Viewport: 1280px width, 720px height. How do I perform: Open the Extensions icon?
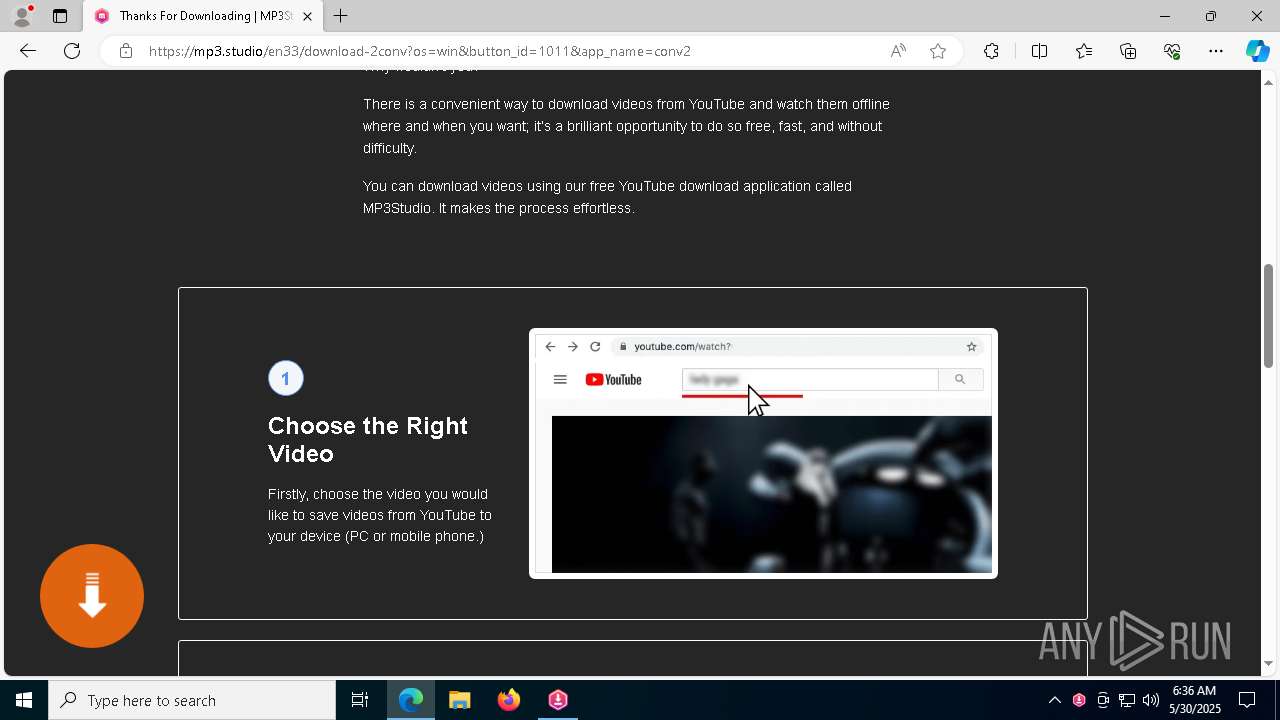(x=991, y=51)
